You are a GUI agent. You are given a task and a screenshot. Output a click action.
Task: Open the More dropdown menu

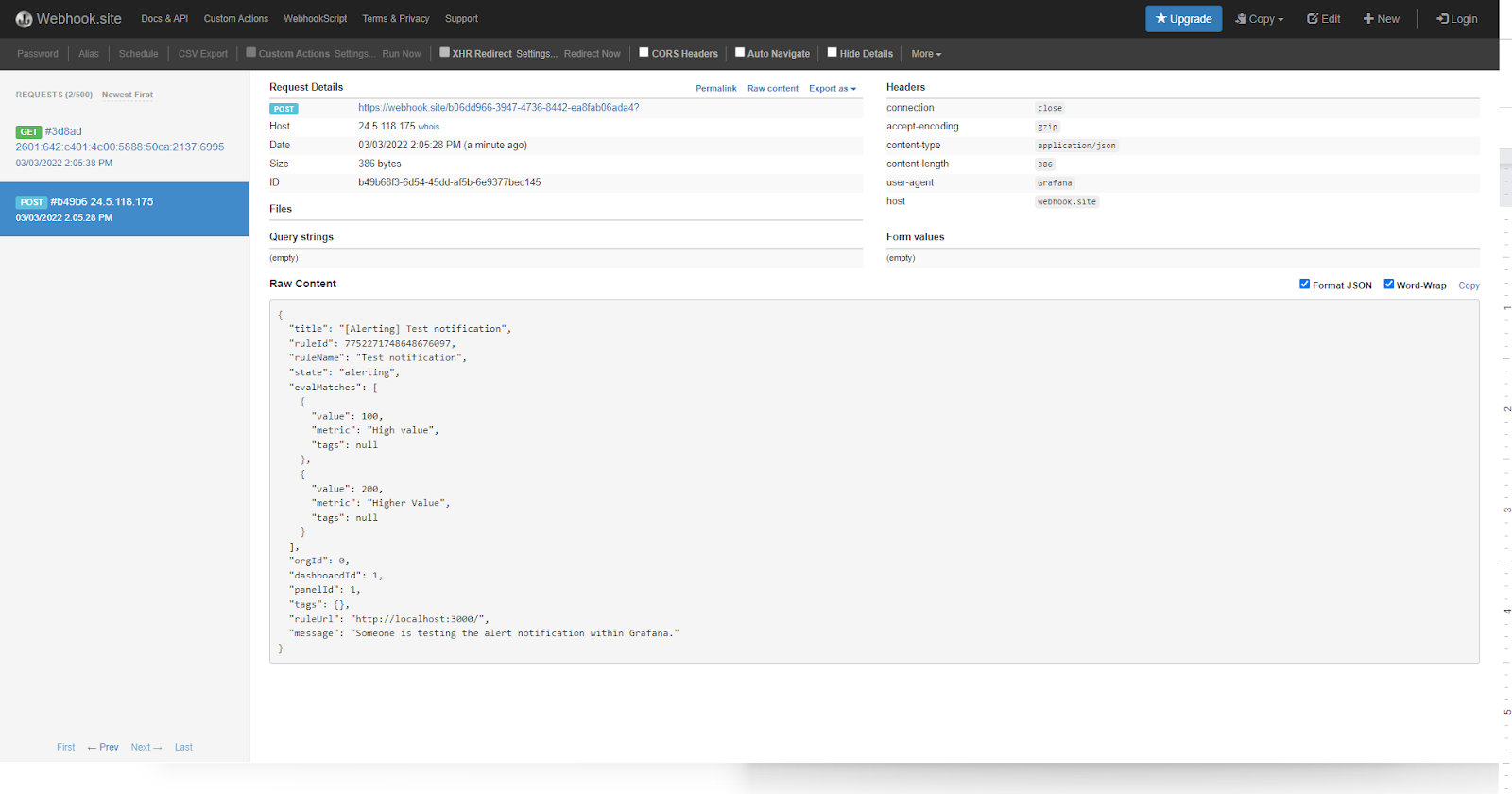tap(926, 54)
